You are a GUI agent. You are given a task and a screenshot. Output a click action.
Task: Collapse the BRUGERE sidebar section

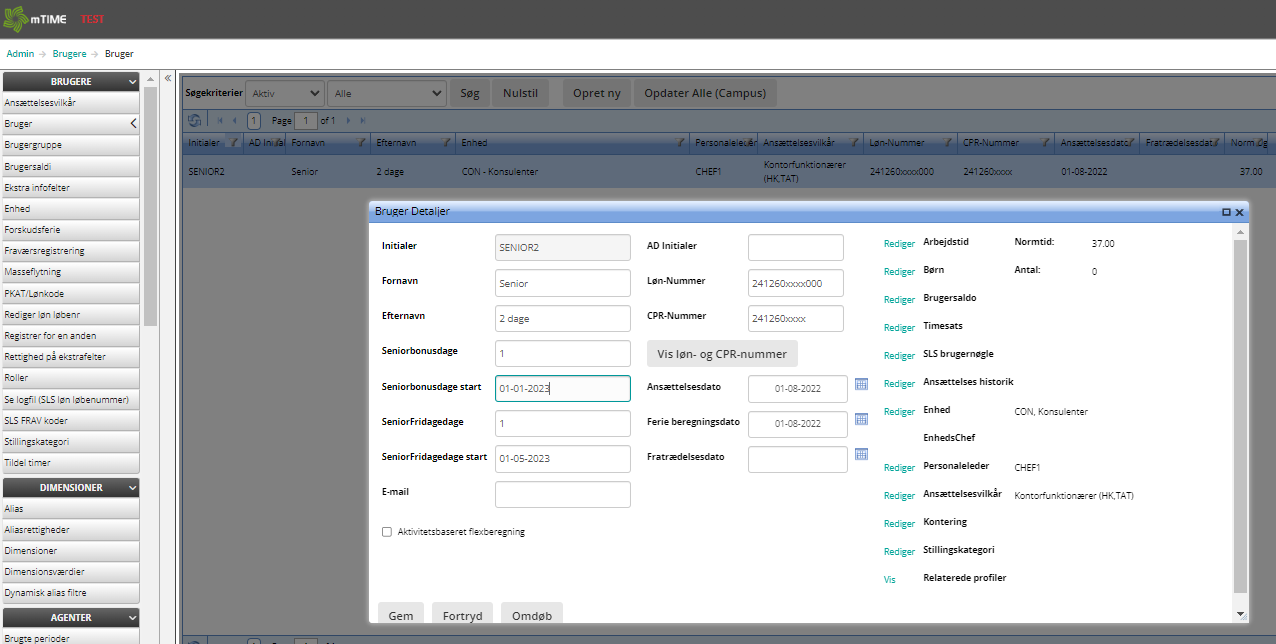coord(132,82)
